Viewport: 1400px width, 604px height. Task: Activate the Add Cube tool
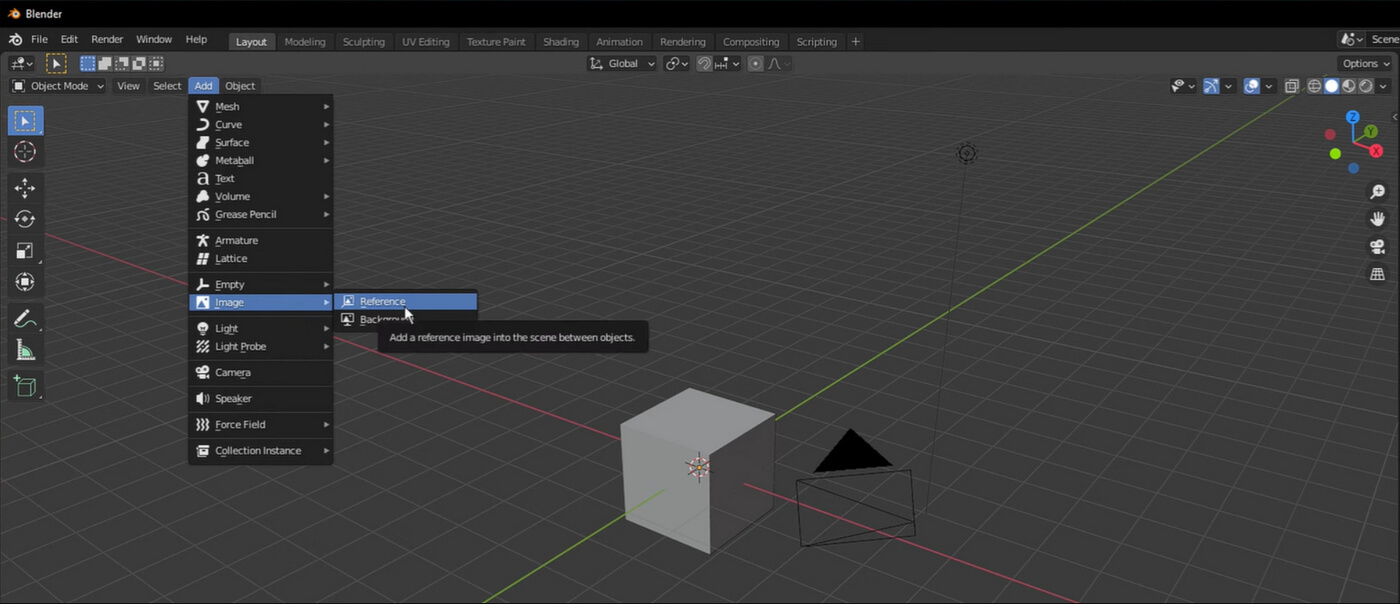(x=25, y=385)
